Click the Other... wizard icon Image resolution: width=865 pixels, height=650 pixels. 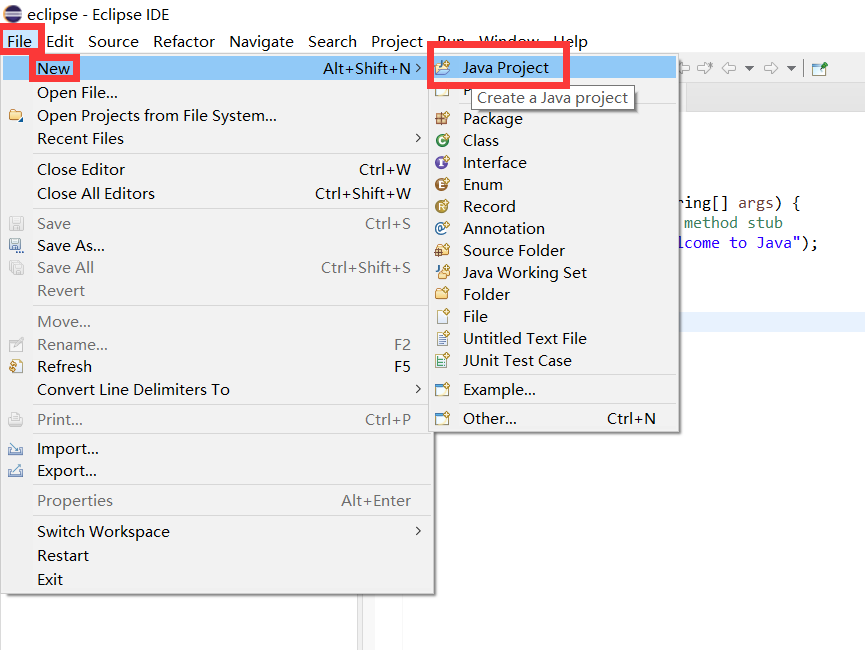(x=442, y=418)
